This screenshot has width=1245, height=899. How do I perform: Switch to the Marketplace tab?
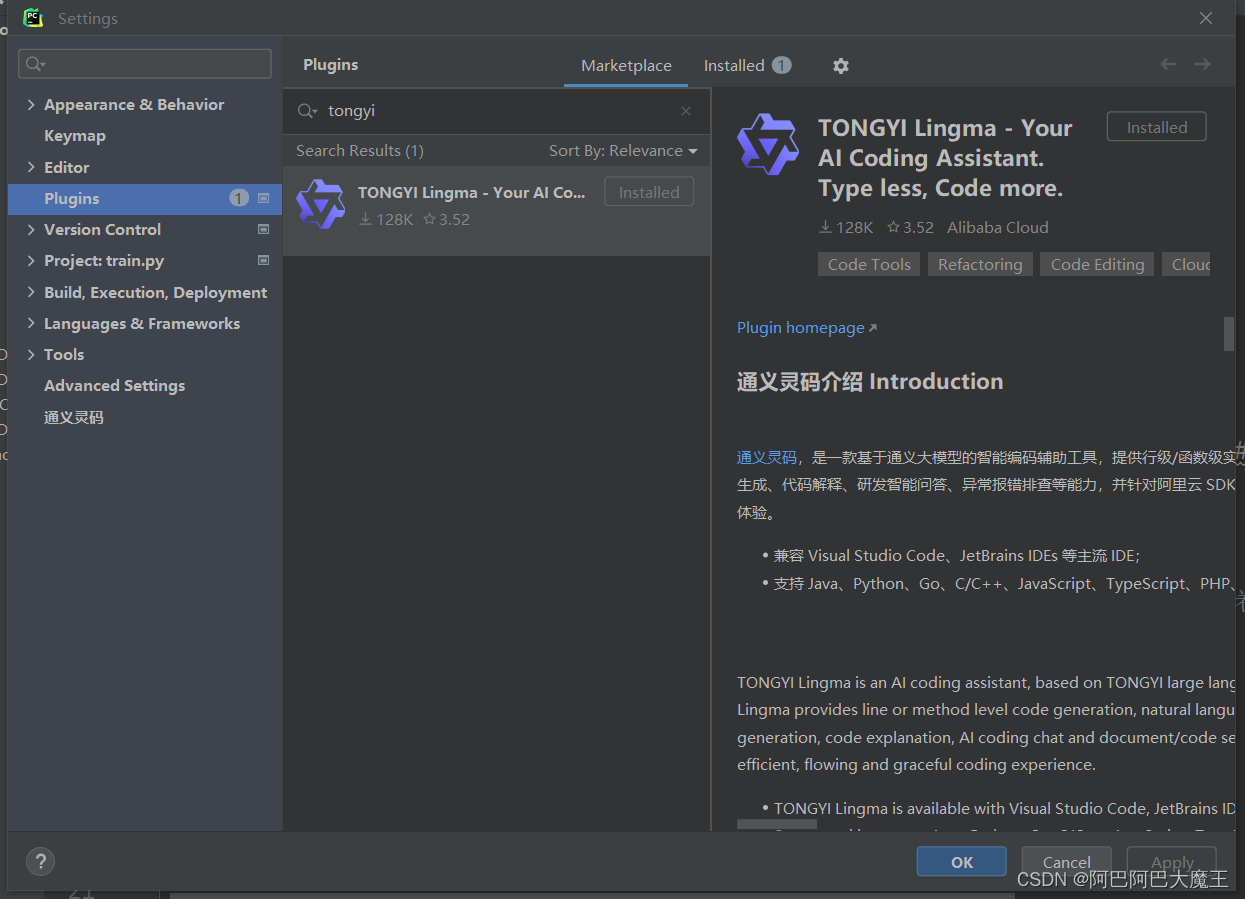click(x=626, y=65)
